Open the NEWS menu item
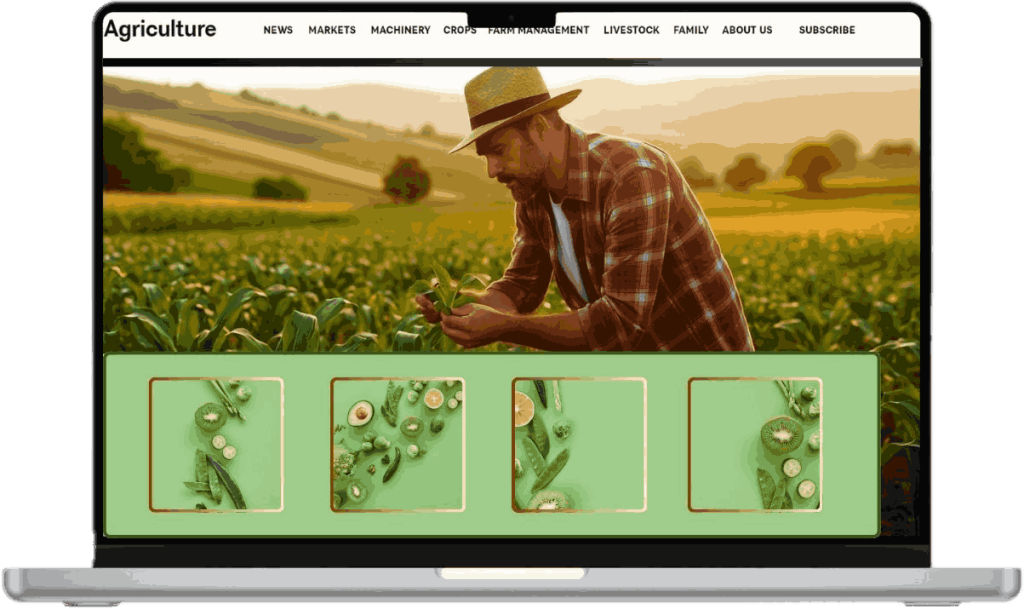Viewport: 1024px width, 609px height. (278, 30)
